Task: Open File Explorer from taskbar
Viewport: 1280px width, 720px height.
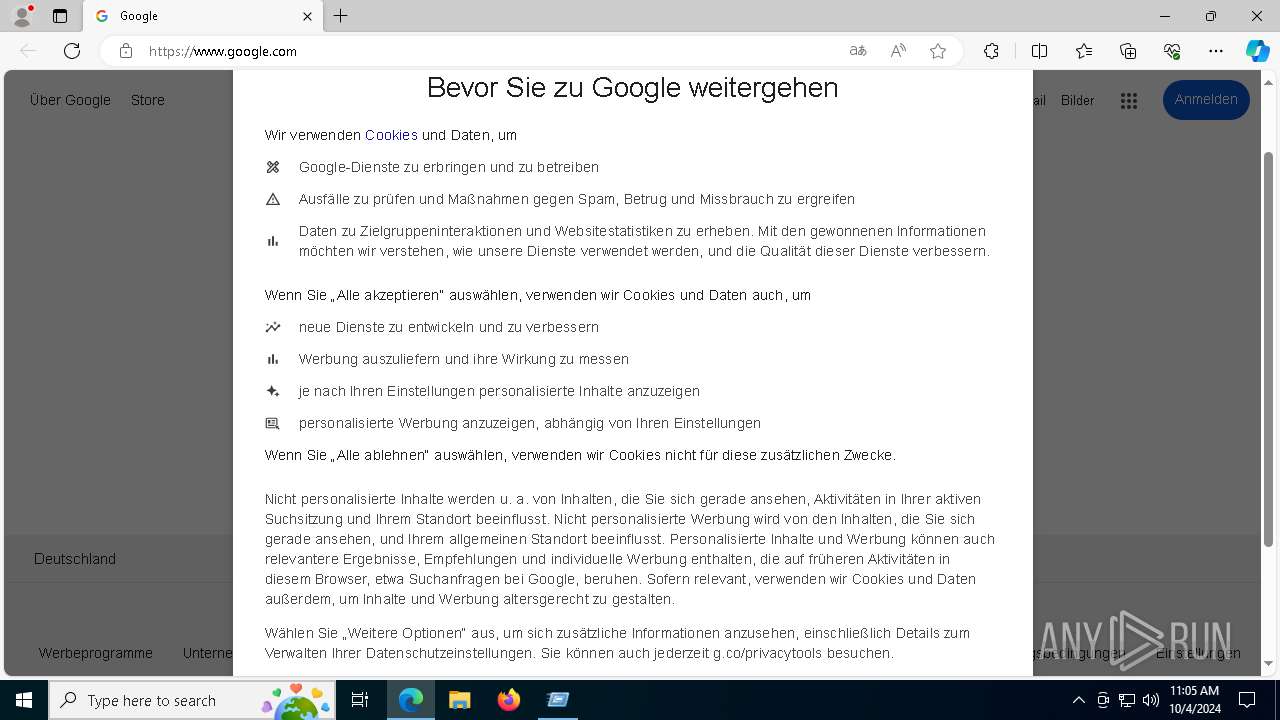Action: click(x=459, y=700)
